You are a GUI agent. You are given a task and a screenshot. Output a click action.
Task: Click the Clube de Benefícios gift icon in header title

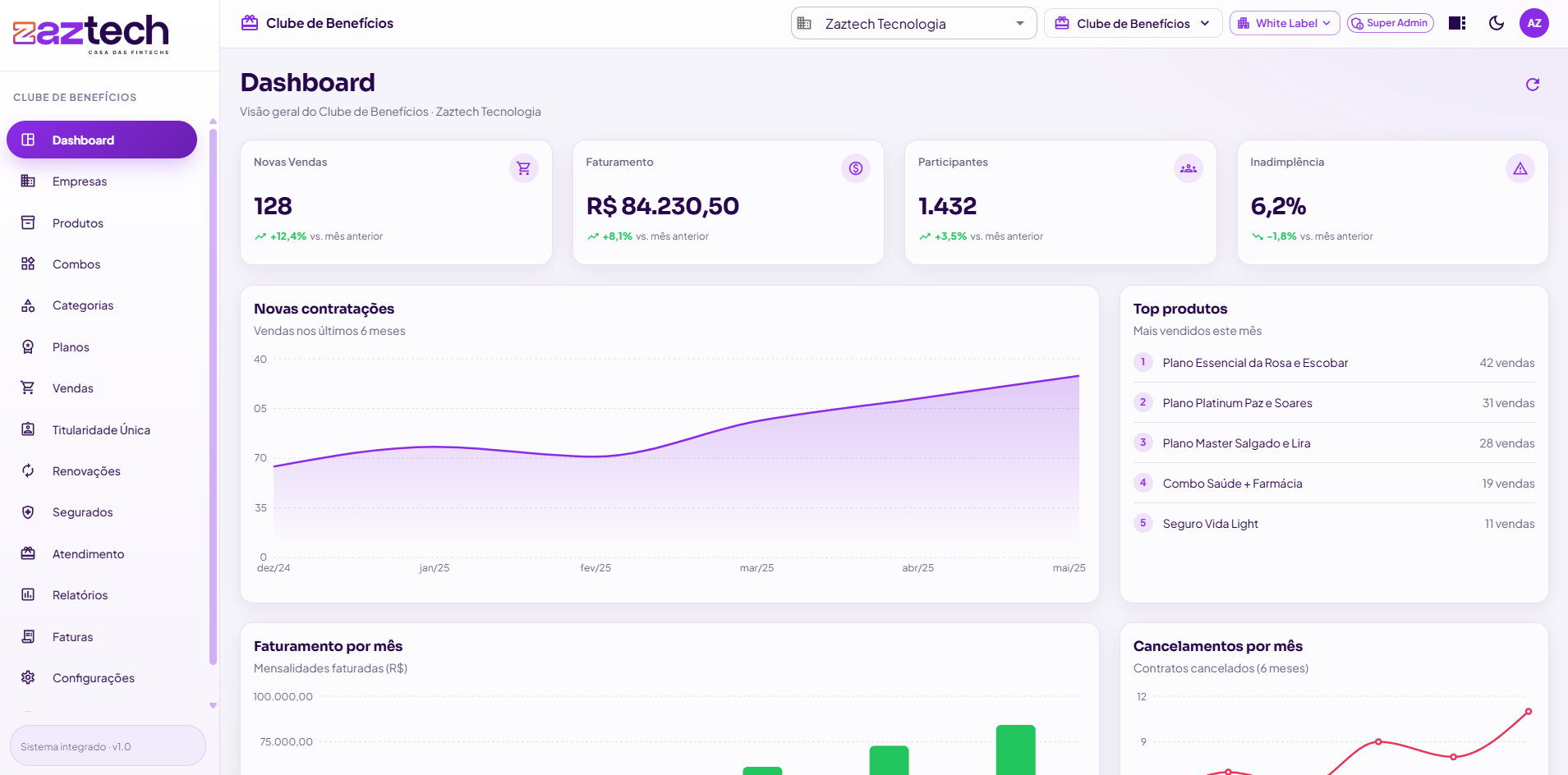[250, 23]
